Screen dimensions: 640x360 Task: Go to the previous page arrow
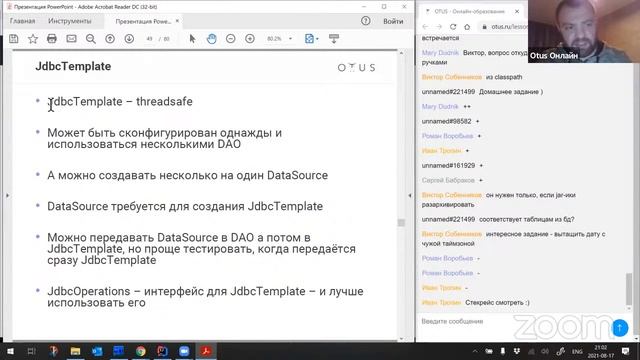click(110, 39)
